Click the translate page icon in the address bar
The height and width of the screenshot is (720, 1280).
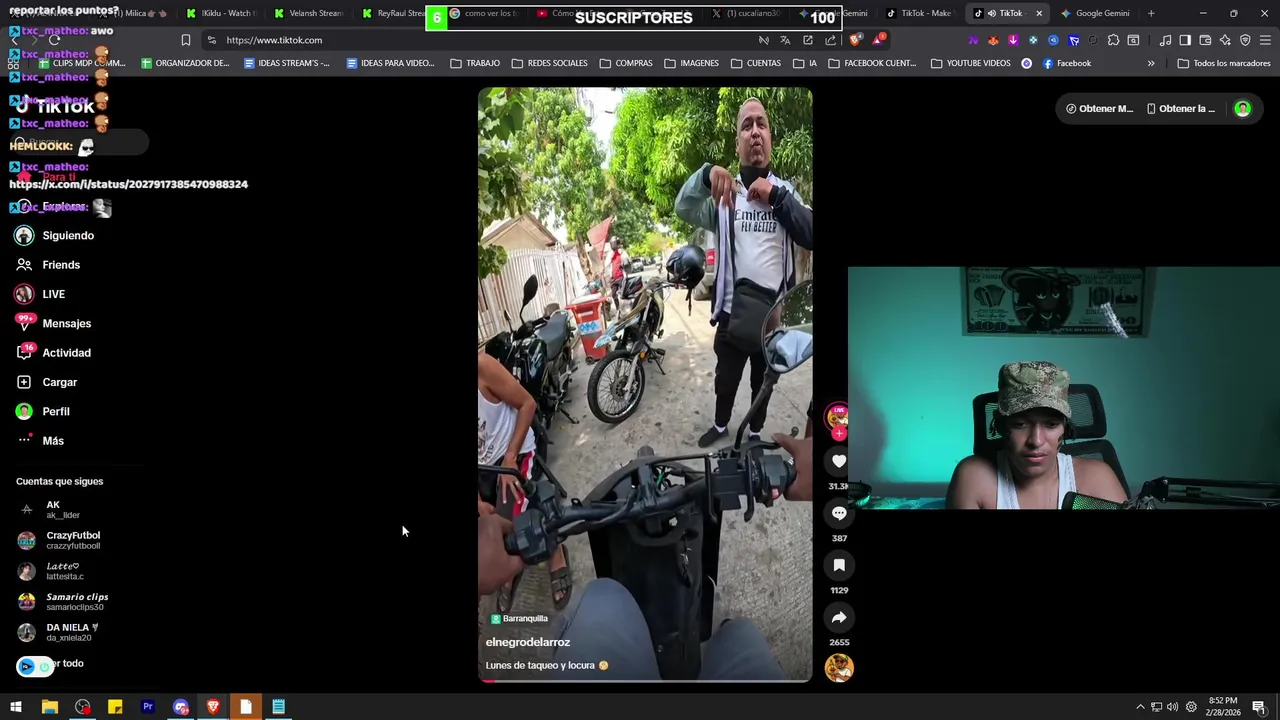point(785,40)
